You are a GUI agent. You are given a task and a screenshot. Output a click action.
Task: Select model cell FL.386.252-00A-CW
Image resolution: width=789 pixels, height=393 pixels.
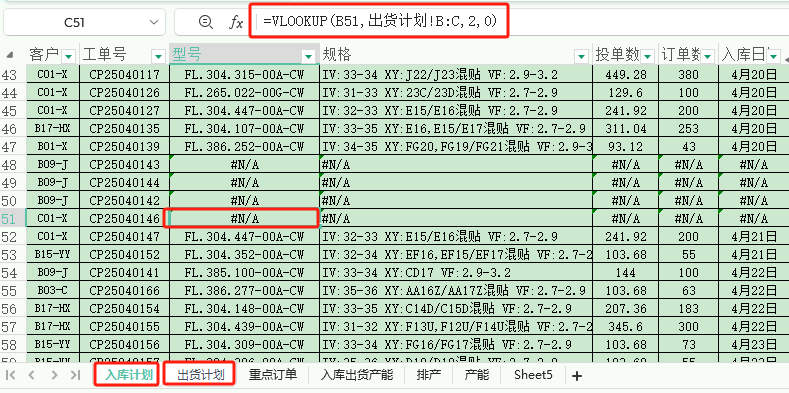[245, 146]
